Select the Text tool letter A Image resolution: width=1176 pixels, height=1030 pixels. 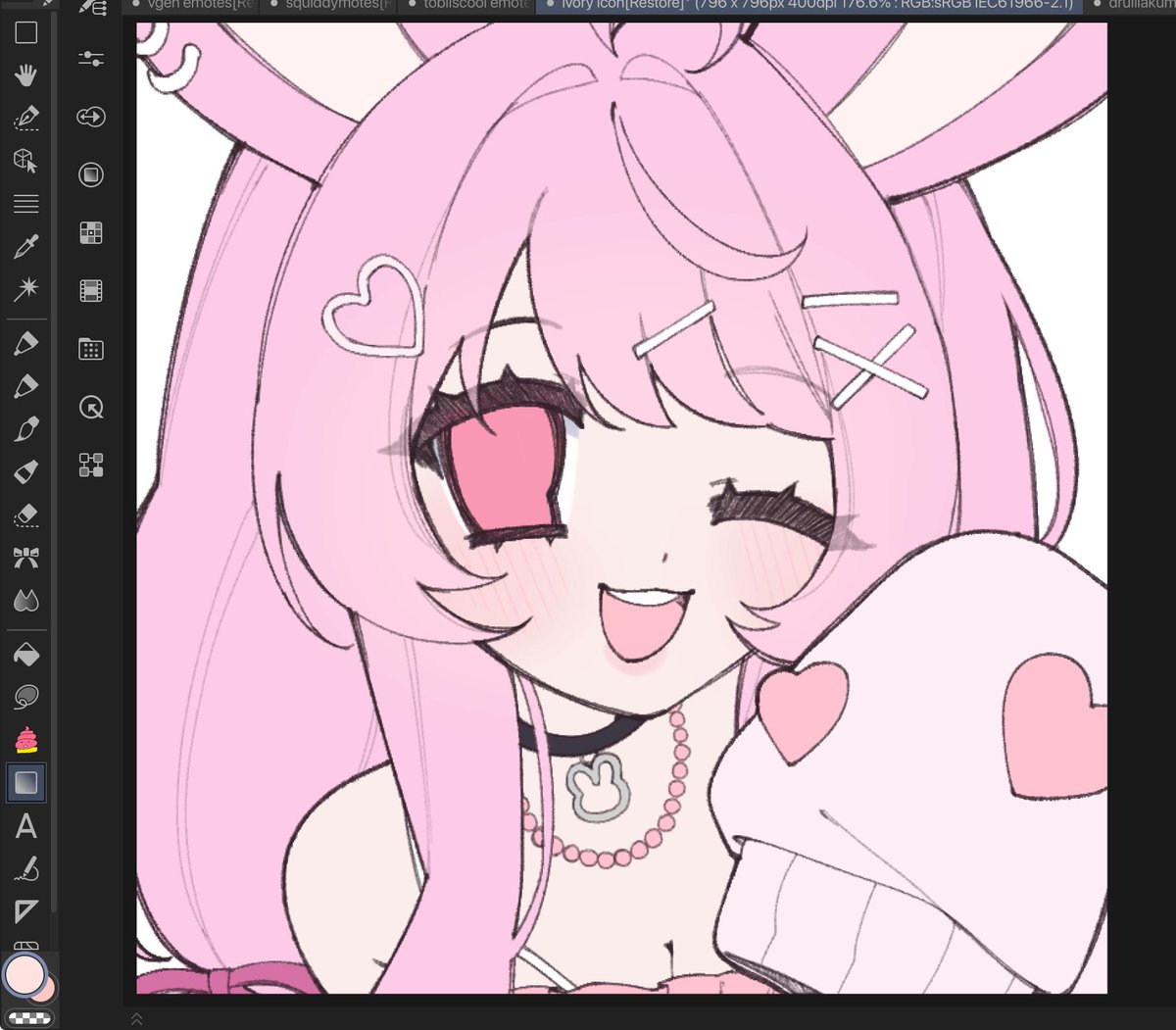pos(26,826)
